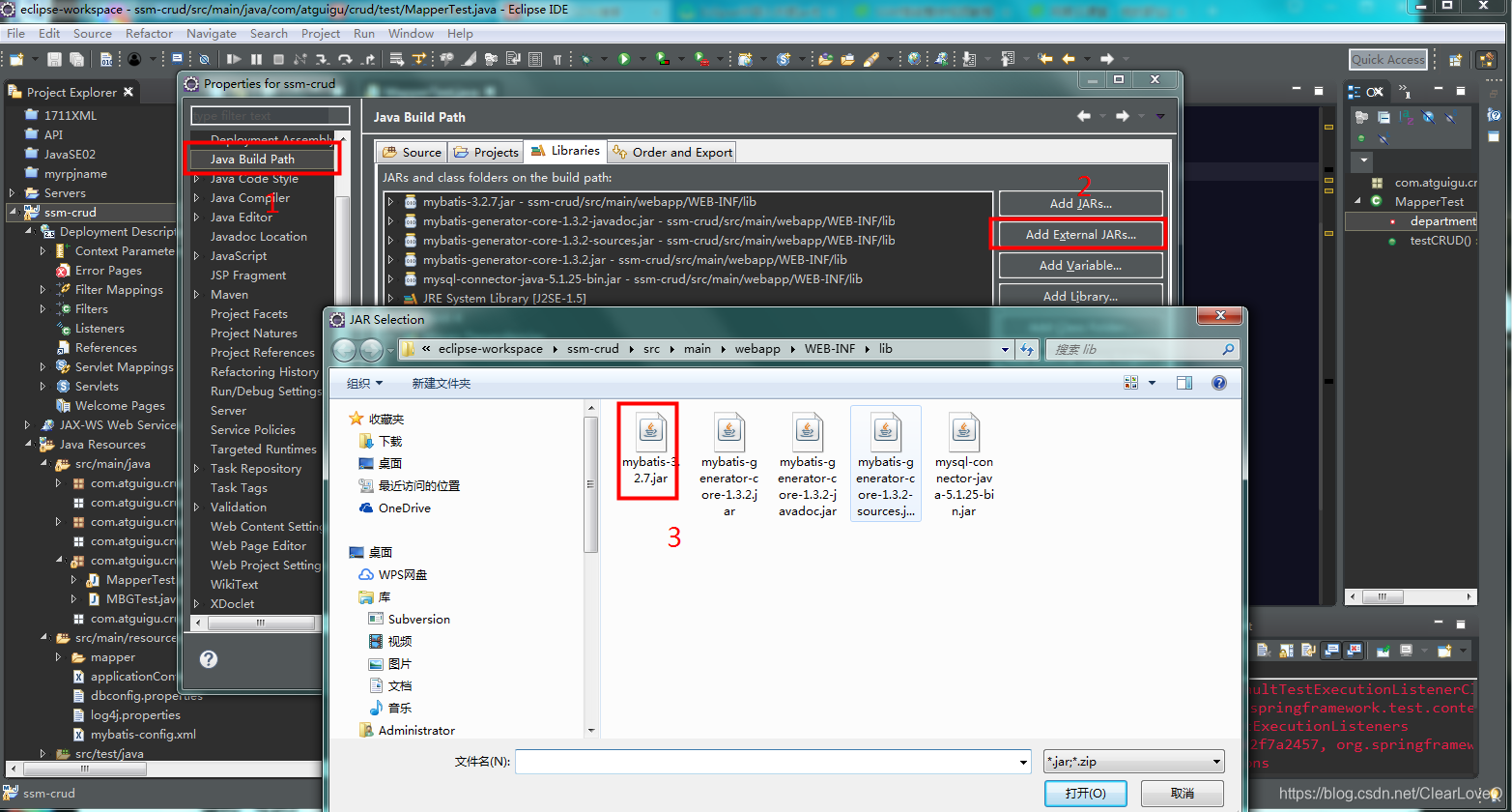The height and width of the screenshot is (812, 1512).
Task: Open the Window menu
Action: coord(411,33)
